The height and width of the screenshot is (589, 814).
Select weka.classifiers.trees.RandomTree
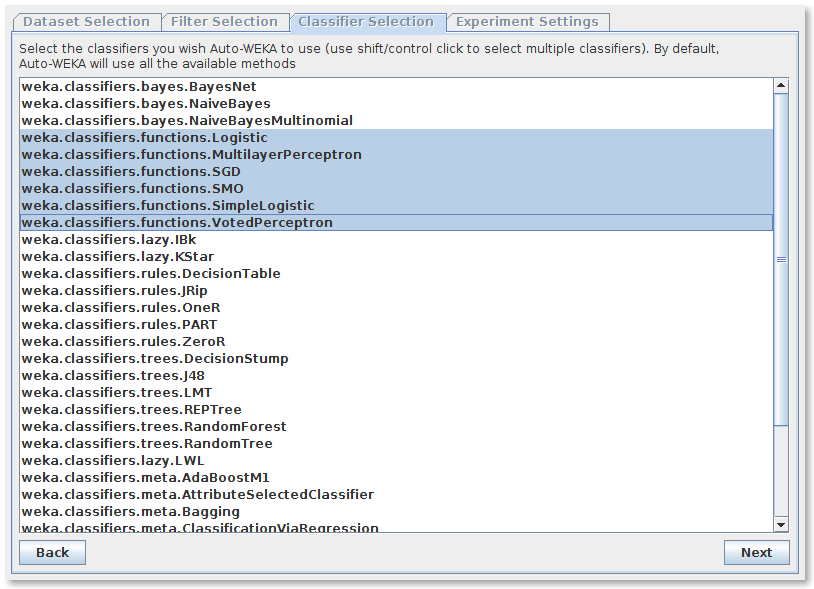coord(397,444)
